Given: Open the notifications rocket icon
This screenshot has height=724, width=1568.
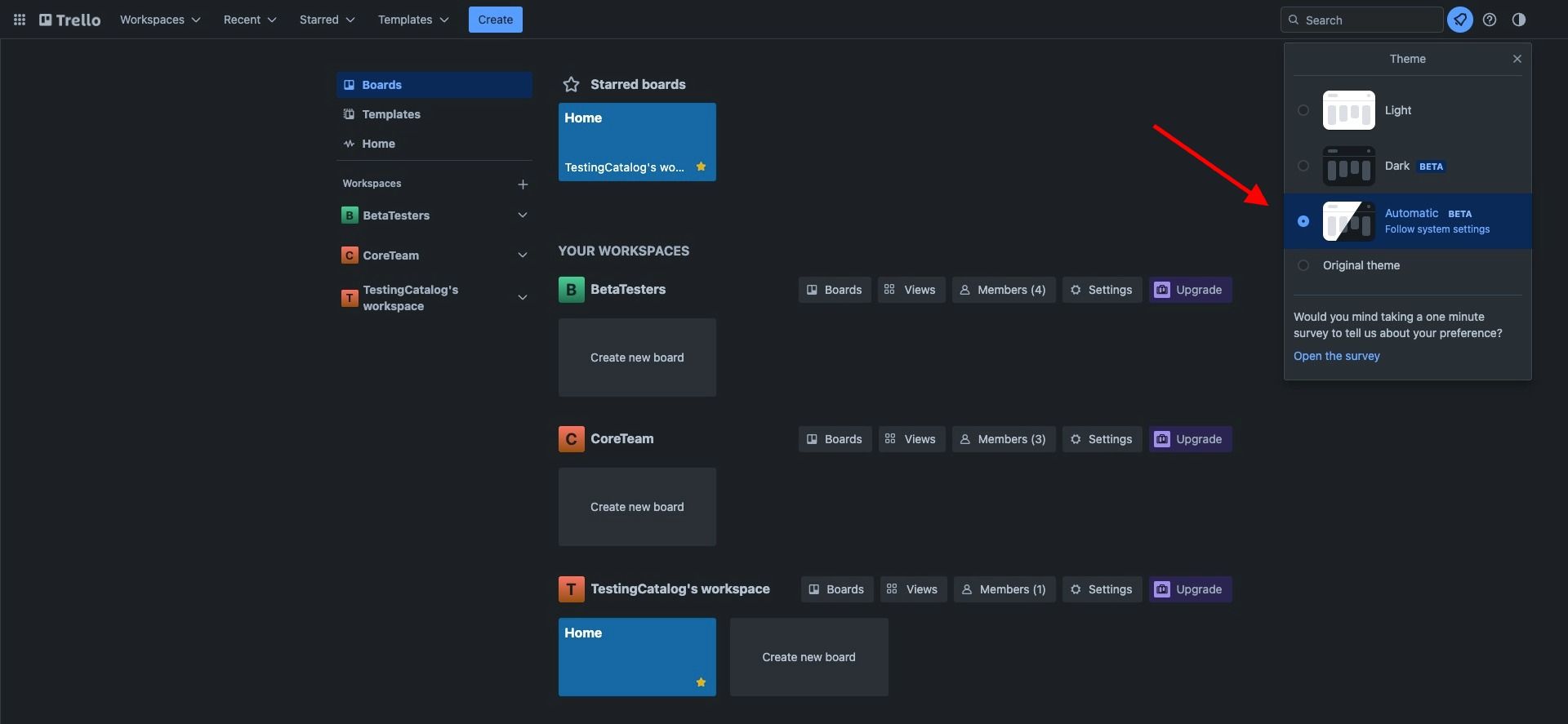Looking at the screenshot, I should coord(1460,20).
